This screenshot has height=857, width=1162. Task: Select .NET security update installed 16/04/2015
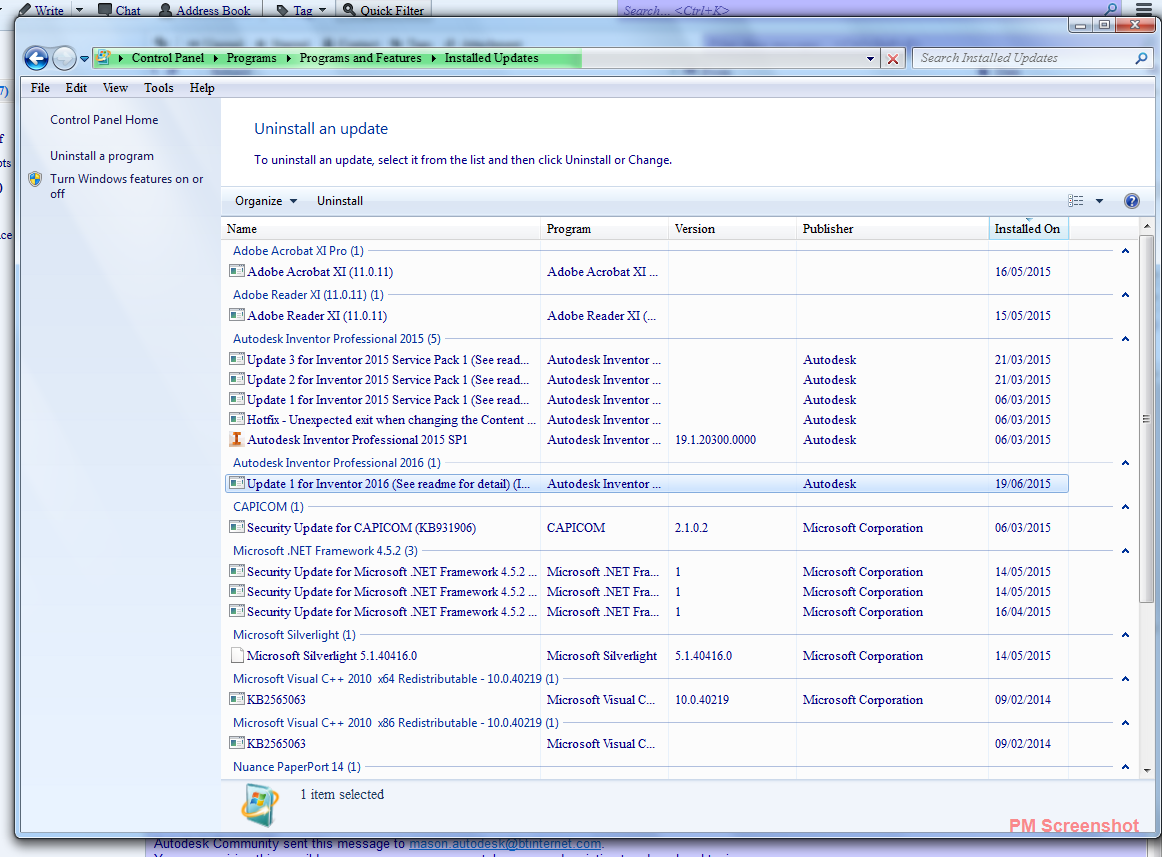[x=645, y=612]
